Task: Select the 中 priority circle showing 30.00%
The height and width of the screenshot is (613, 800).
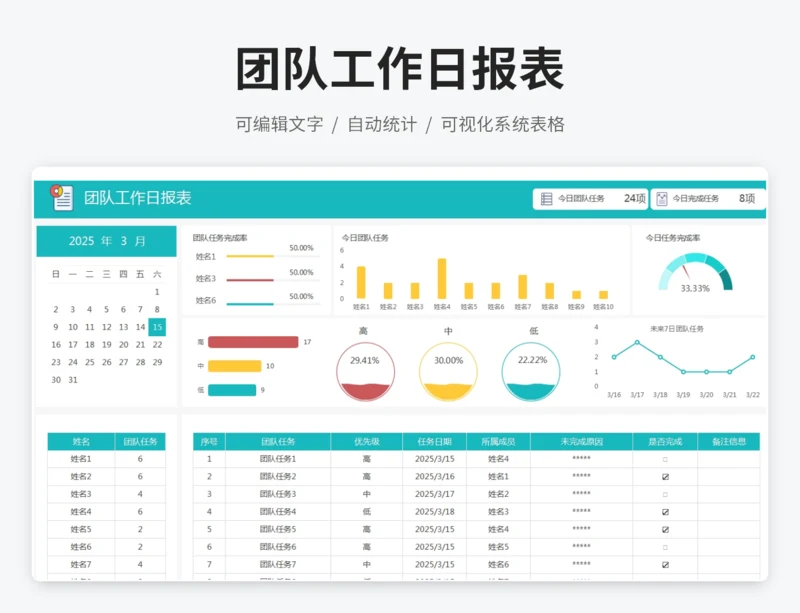Action: coord(448,371)
